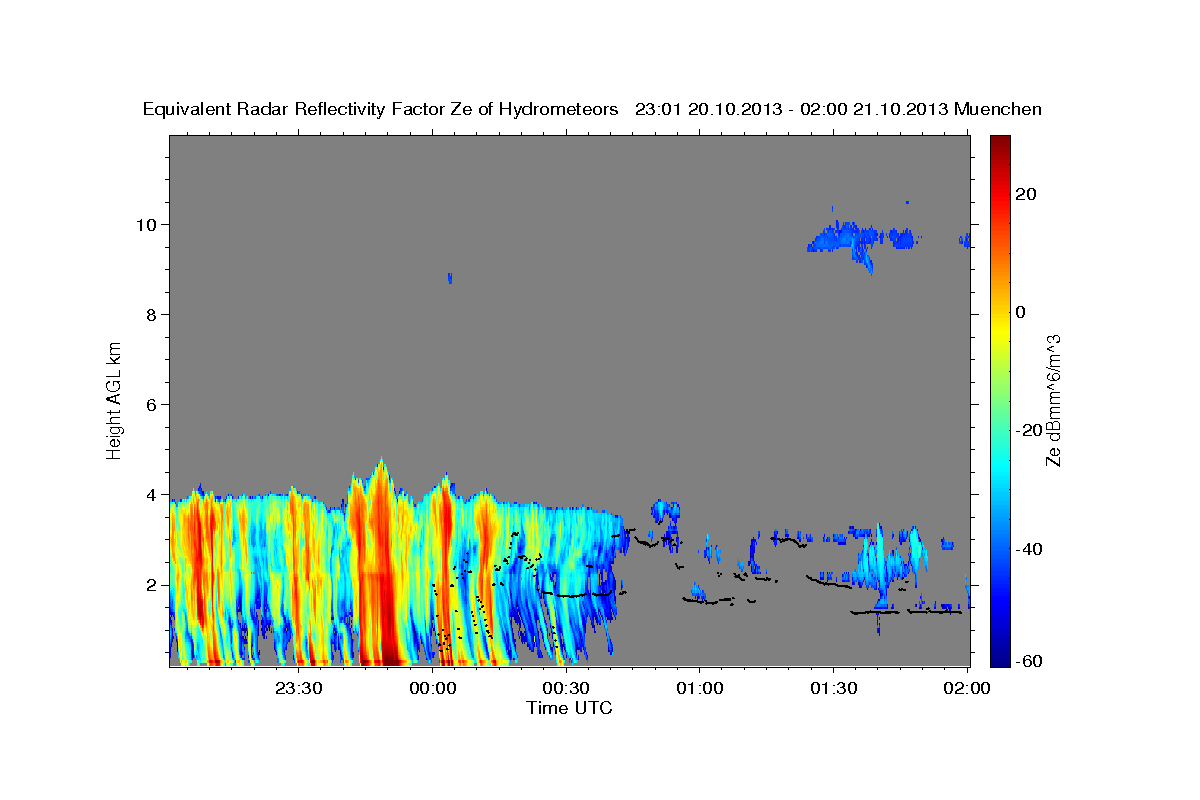Click the height tick label 10

coord(148,224)
